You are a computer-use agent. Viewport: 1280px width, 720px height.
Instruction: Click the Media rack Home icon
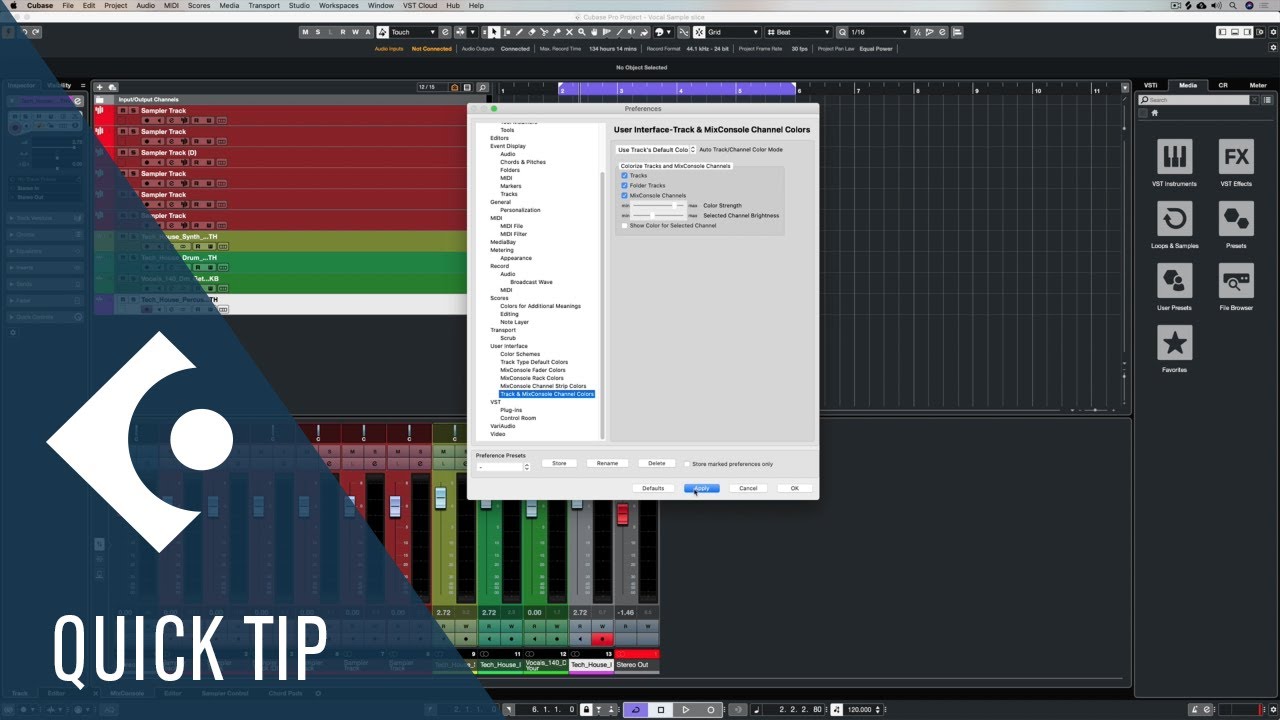coord(1156,113)
